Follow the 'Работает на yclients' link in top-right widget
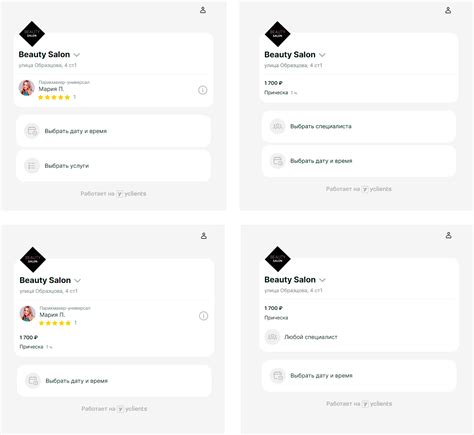This screenshot has height=435, width=474. pos(359,189)
